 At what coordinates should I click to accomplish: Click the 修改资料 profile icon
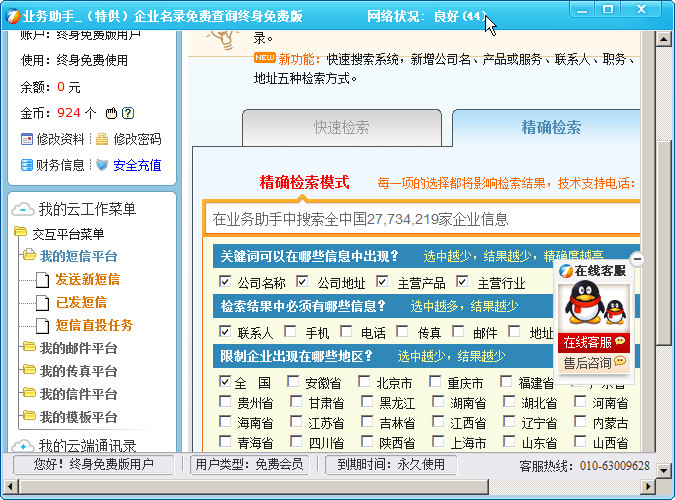click(x=27, y=140)
